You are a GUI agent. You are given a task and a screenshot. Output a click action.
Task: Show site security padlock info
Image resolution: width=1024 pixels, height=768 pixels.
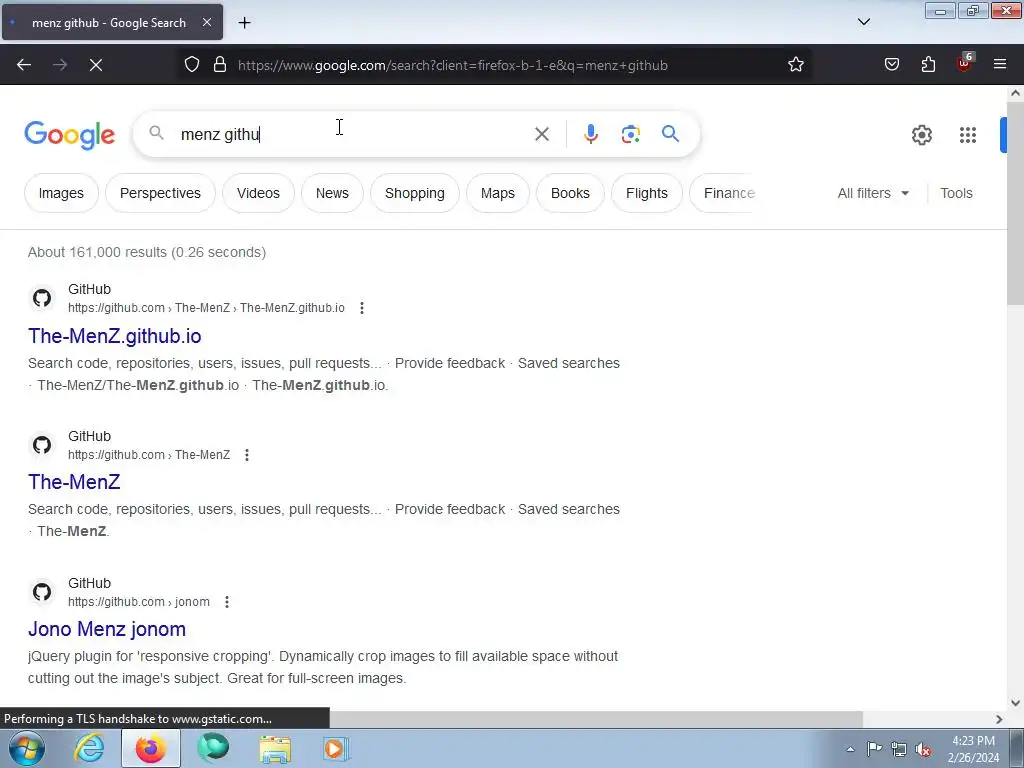point(220,65)
